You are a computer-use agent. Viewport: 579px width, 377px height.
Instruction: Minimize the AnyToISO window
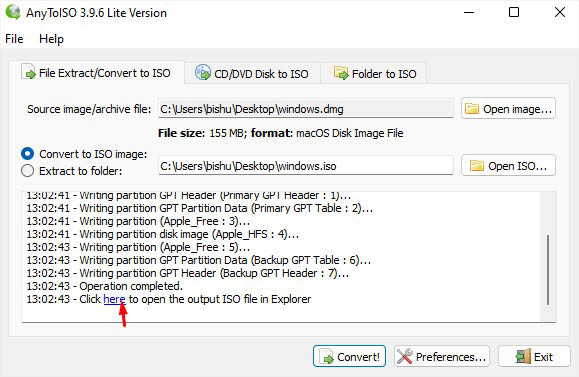[469, 13]
